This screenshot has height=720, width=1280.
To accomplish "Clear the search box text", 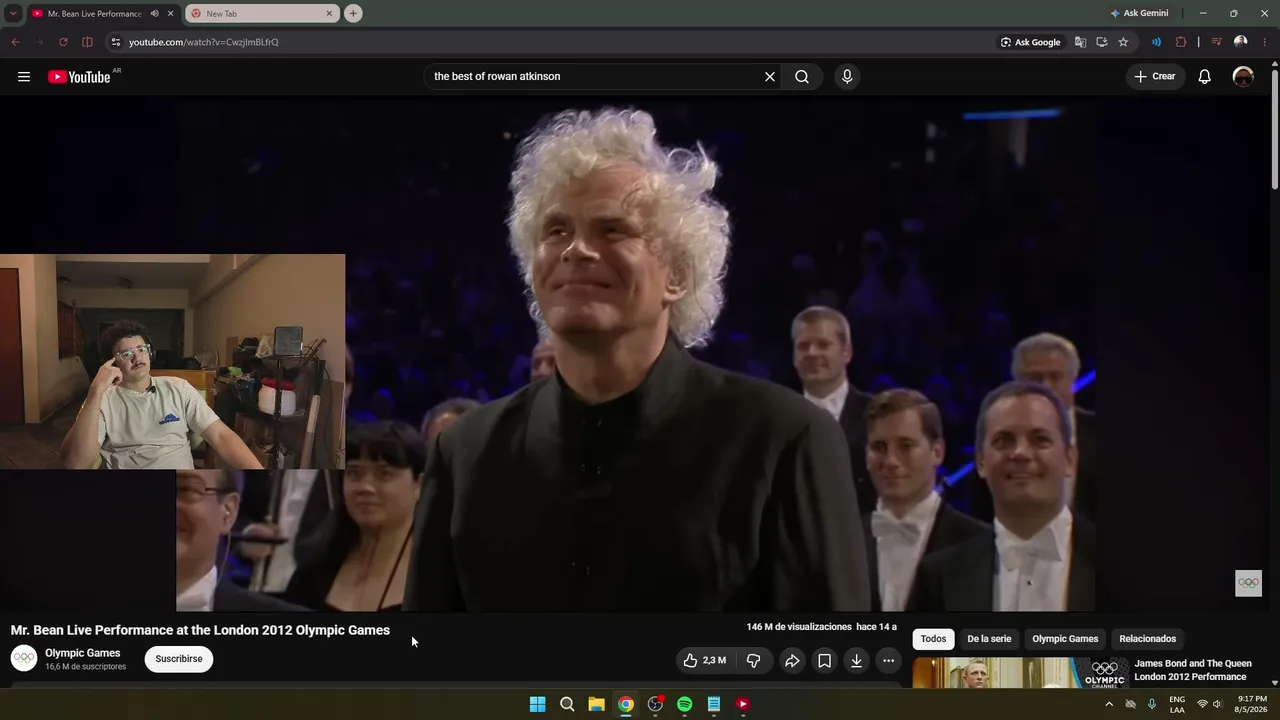I will (770, 77).
